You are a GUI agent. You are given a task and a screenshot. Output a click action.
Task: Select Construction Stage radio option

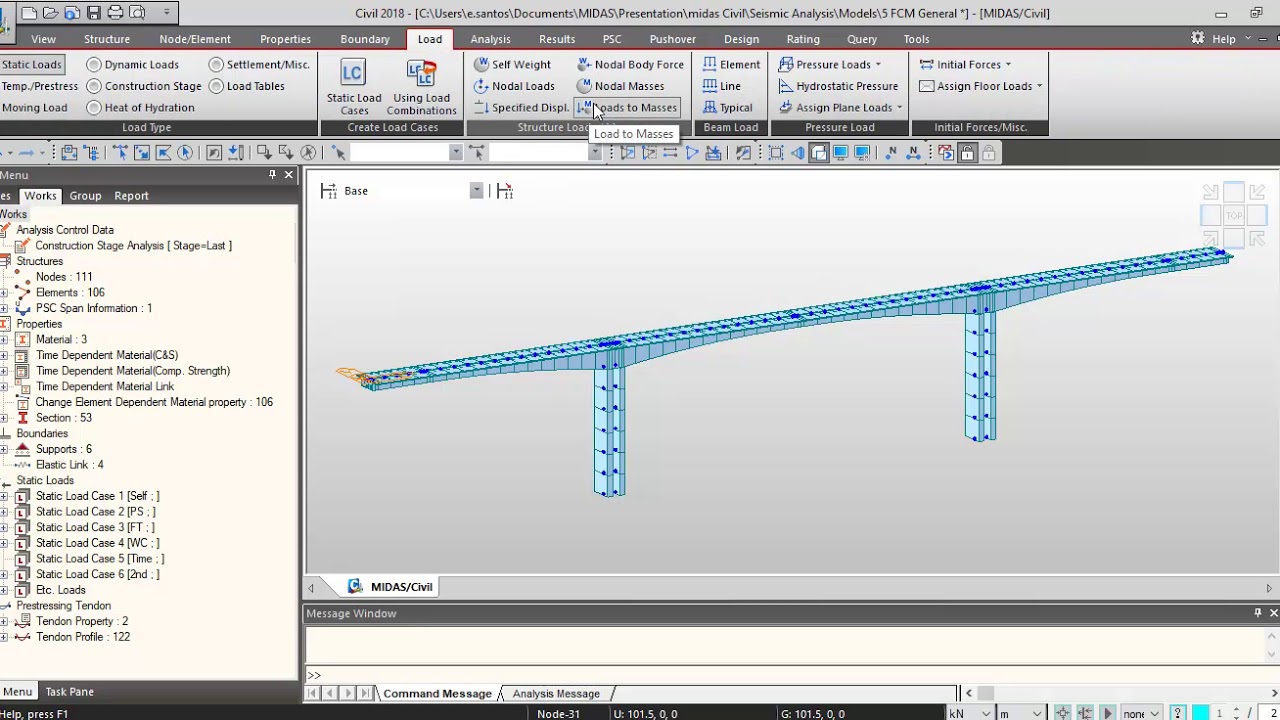click(144, 86)
